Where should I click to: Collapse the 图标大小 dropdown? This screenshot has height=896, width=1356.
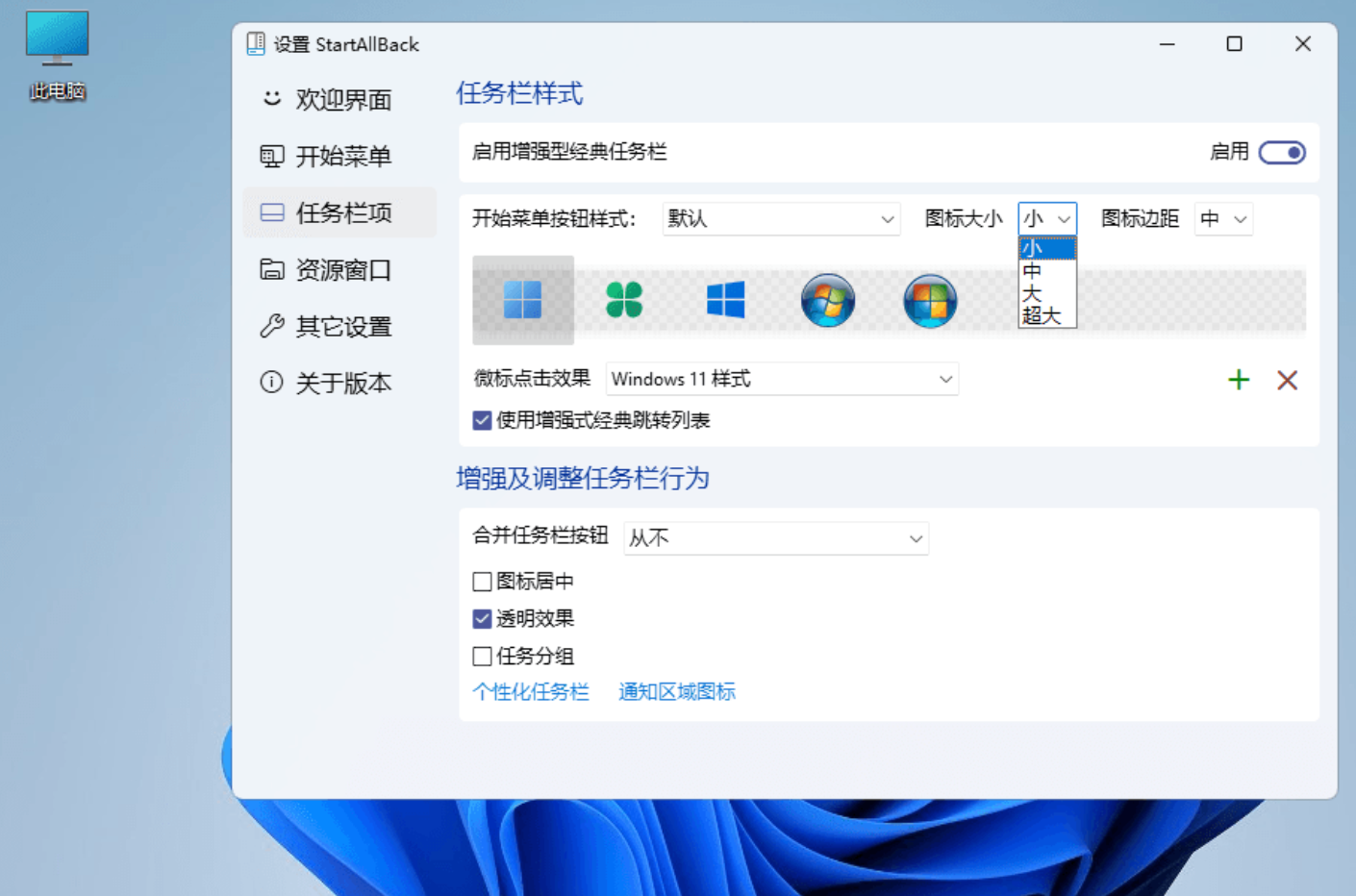[x=1047, y=219]
